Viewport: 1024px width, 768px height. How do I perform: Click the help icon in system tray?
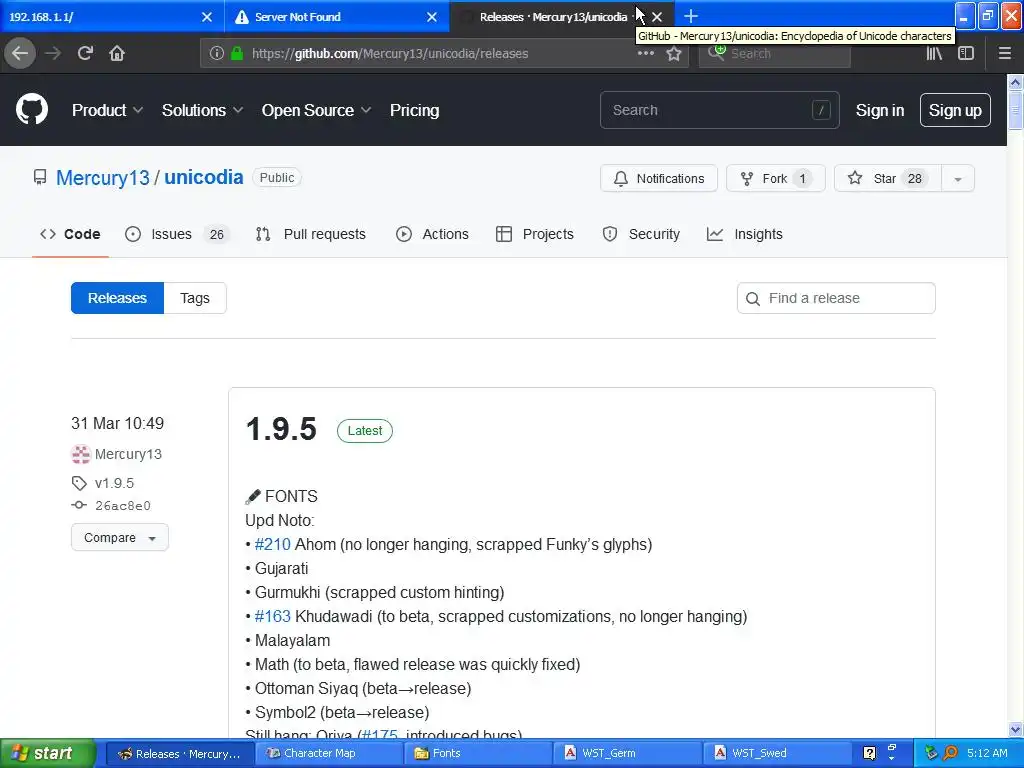869,753
